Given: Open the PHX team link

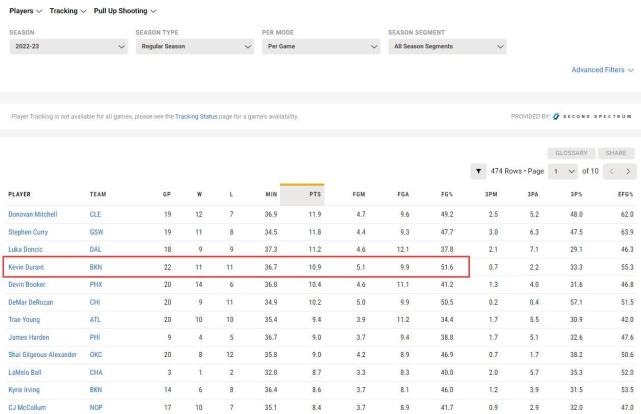Looking at the screenshot, I should (x=96, y=284).
